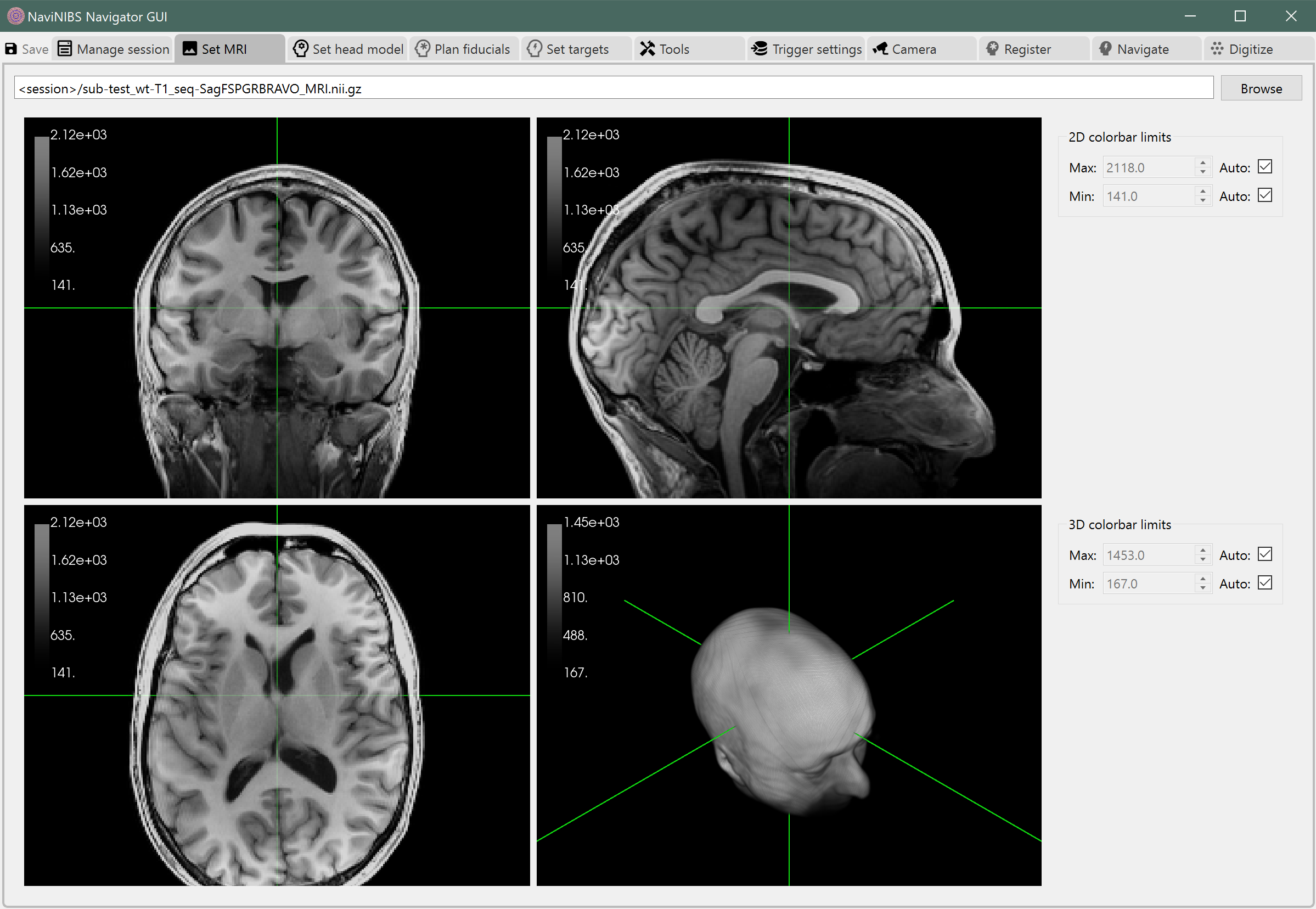The width and height of the screenshot is (1316, 909).
Task: Open the Trigger settings tab
Action: (x=806, y=49)
